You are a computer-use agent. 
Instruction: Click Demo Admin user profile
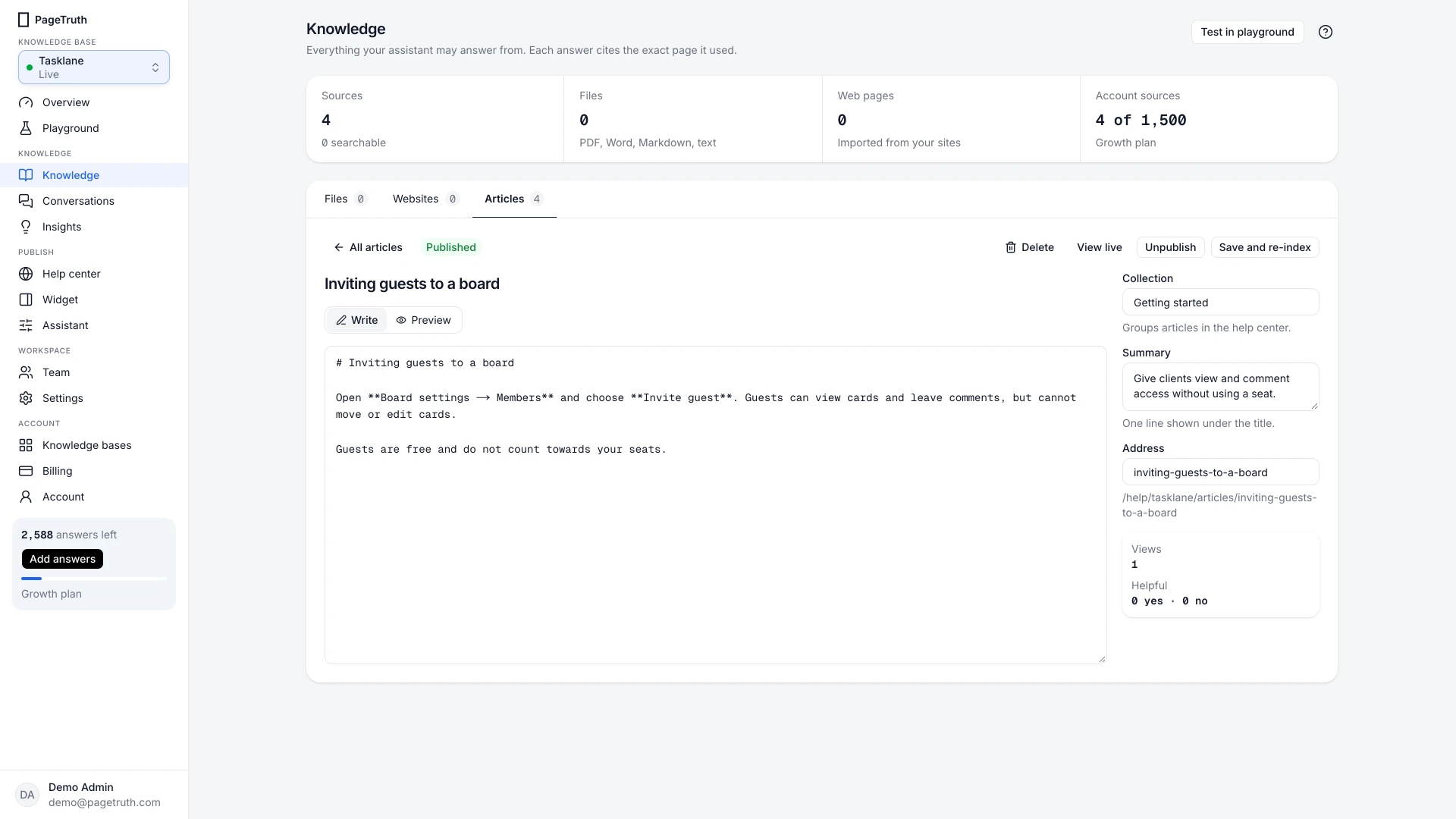click(94, 795)
